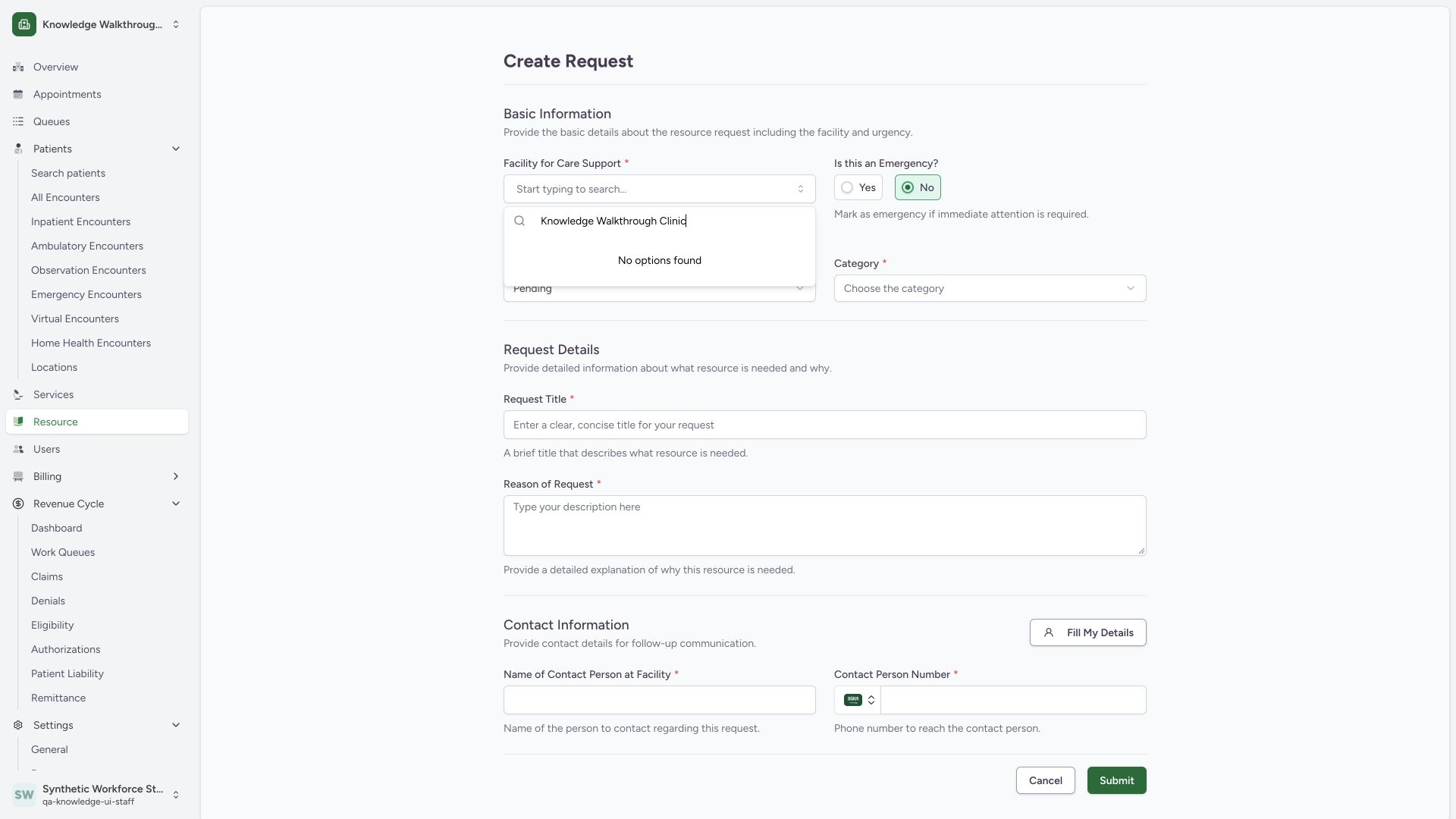The image size is (1456, 819).
Task: Open the user account menu chevrons
Action: point(176,795)
